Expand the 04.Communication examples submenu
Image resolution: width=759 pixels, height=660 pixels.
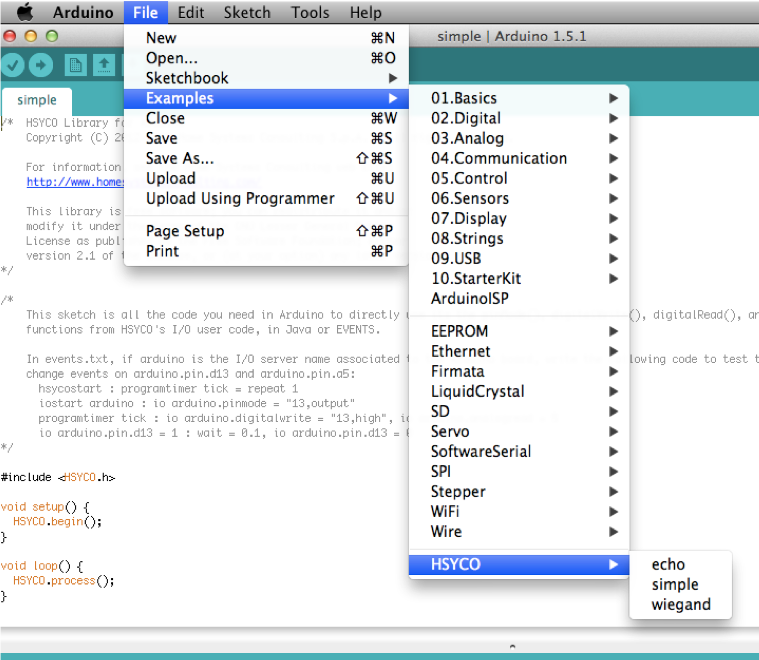[x=519, y=158]
